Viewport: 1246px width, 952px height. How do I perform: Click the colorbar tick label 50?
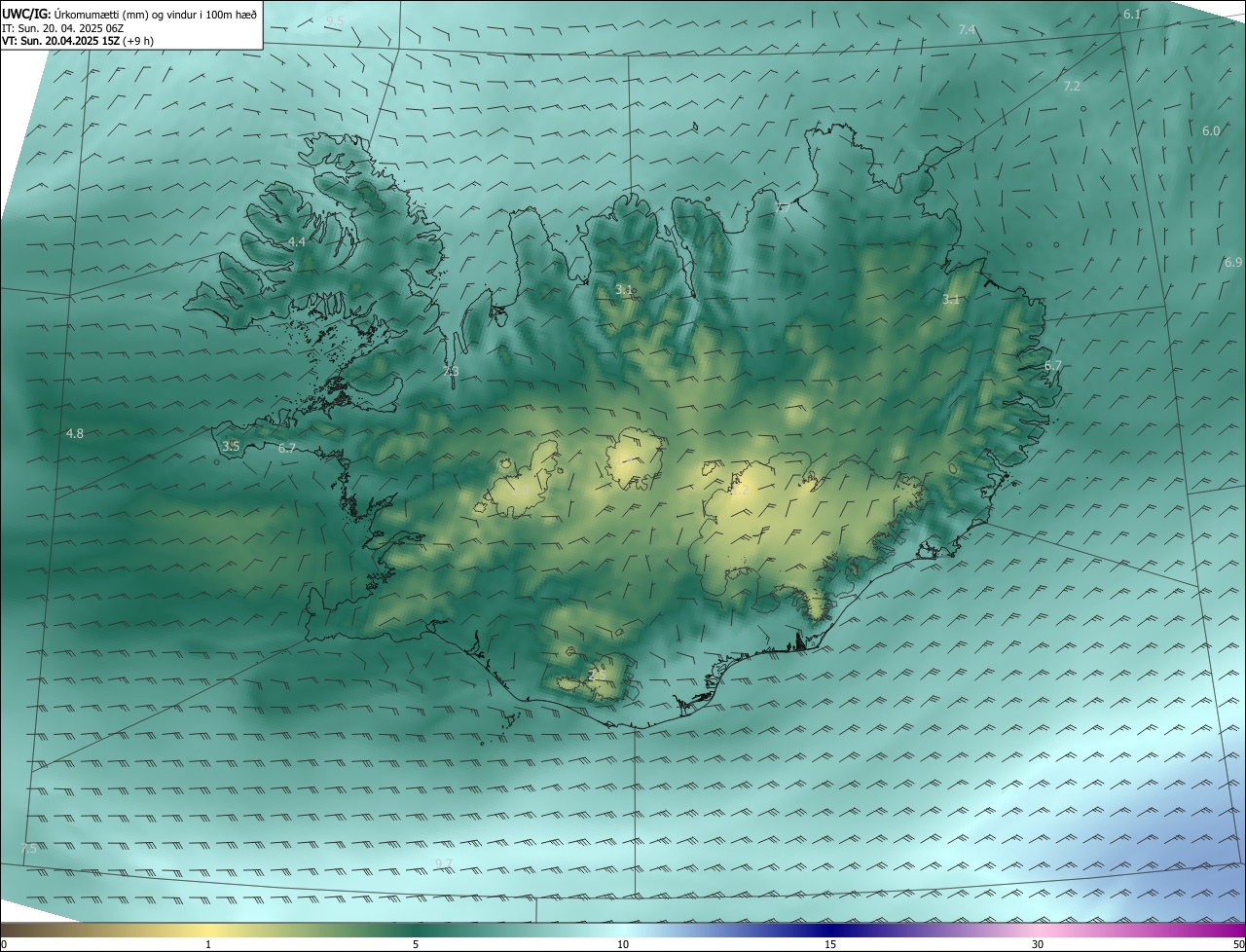1238,945
